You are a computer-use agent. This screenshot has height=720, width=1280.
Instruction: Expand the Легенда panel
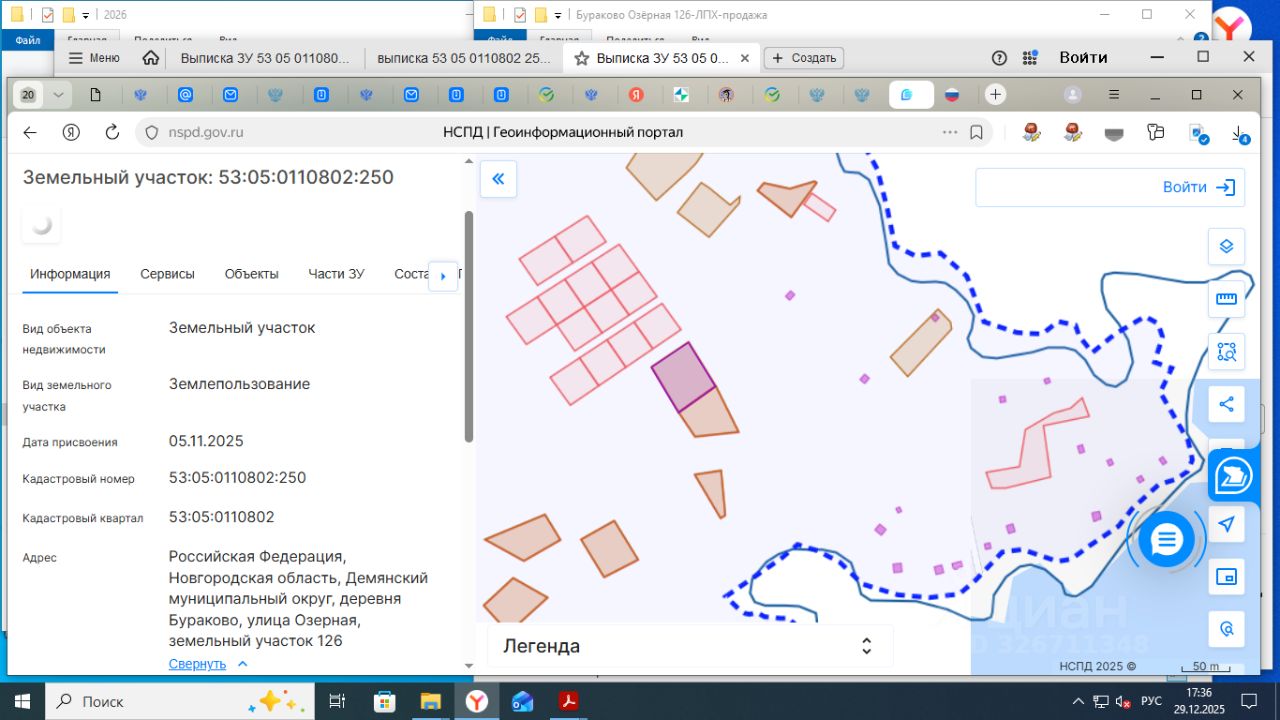[x=866, y=646]
